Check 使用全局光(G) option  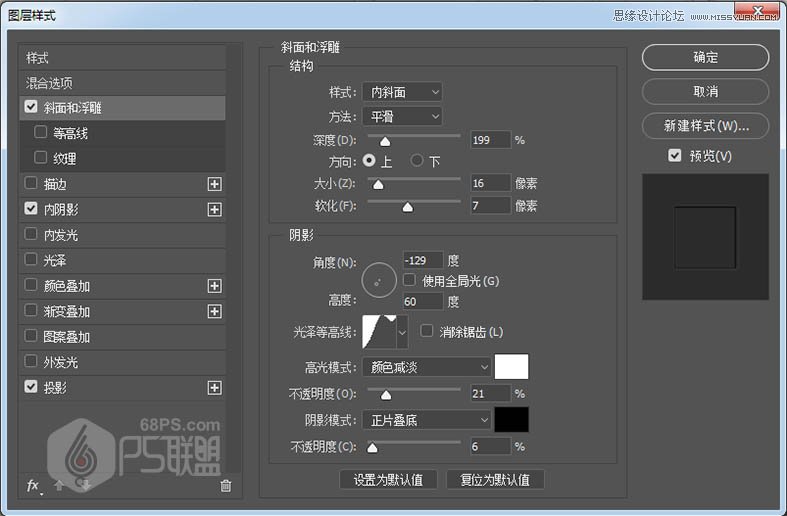pyautogui.click(x=410, y=280)
